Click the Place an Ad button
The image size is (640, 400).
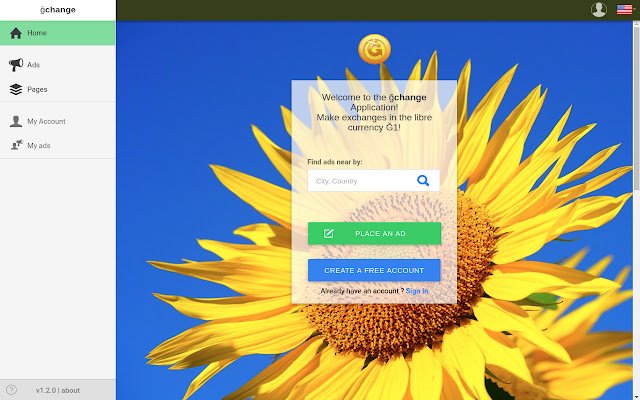click(x=374, y=233)
